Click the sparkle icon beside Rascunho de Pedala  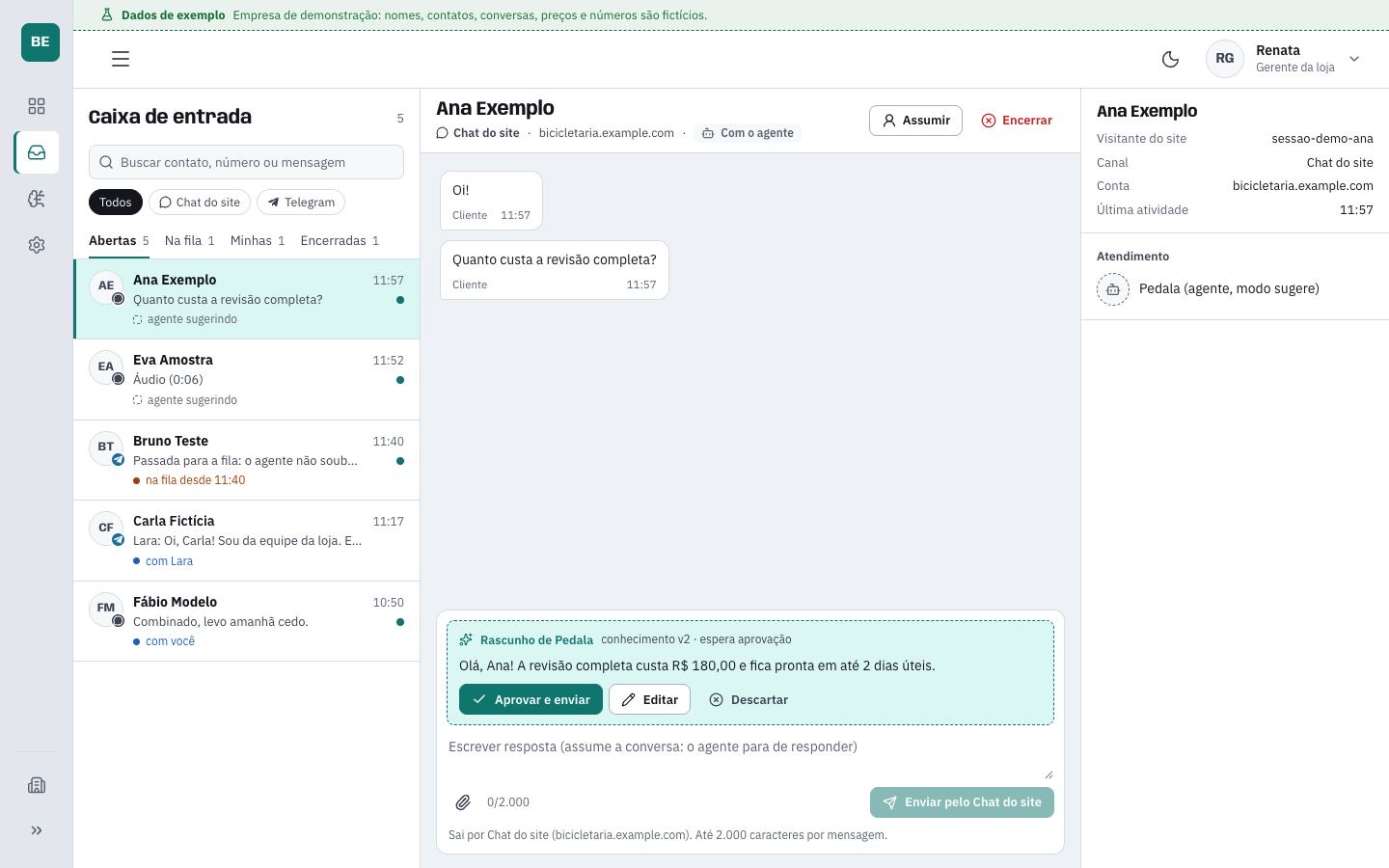466,639
